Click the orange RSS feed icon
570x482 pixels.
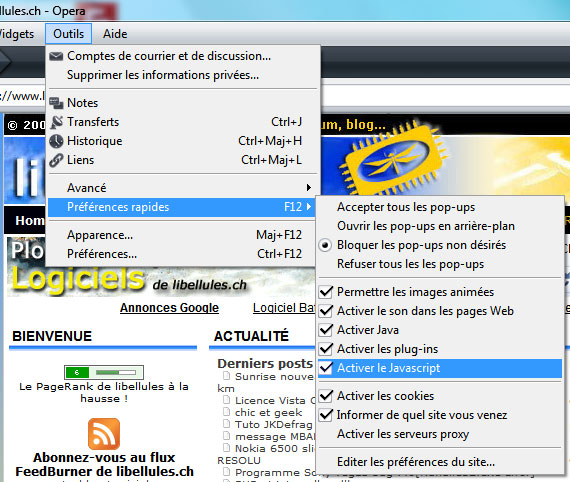click(104, 433)
